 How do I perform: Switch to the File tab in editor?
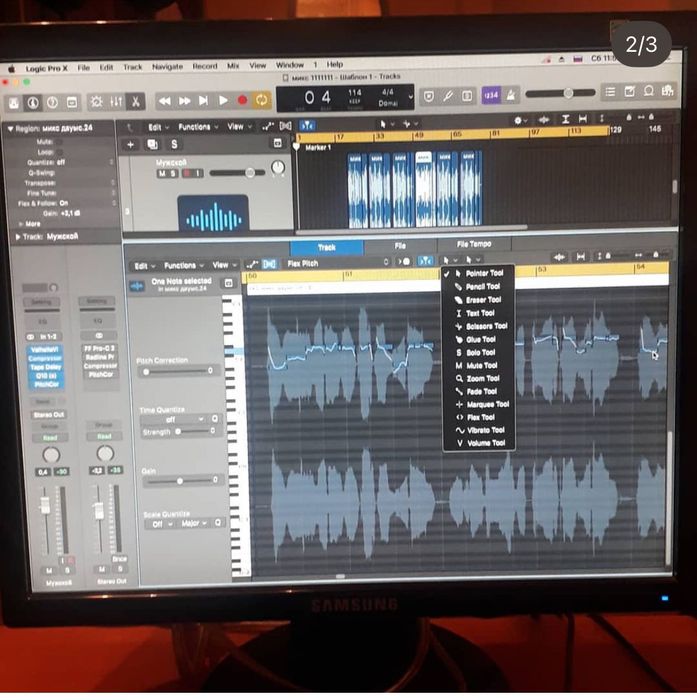[400, 246]
